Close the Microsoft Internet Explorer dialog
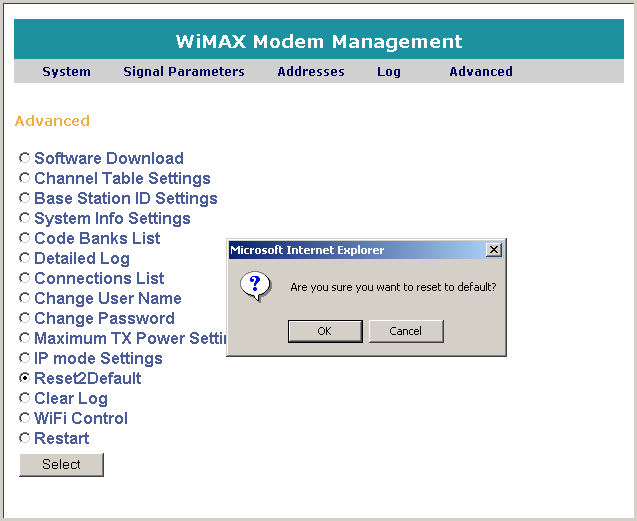 [x=493, y=250]
